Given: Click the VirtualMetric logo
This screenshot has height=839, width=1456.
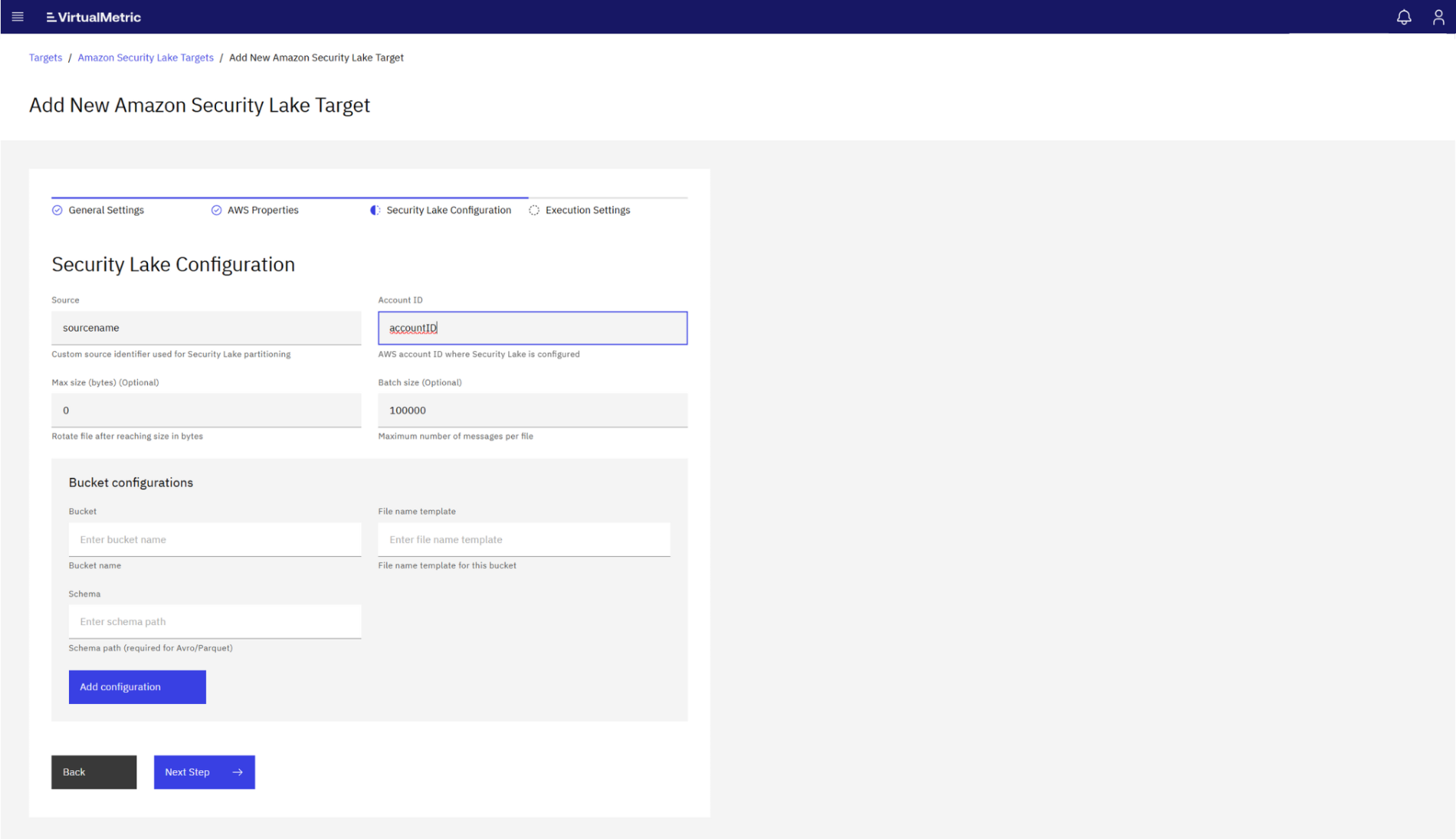Looking at the screenshot, I should pyautogui.click(x=93, y=17).
